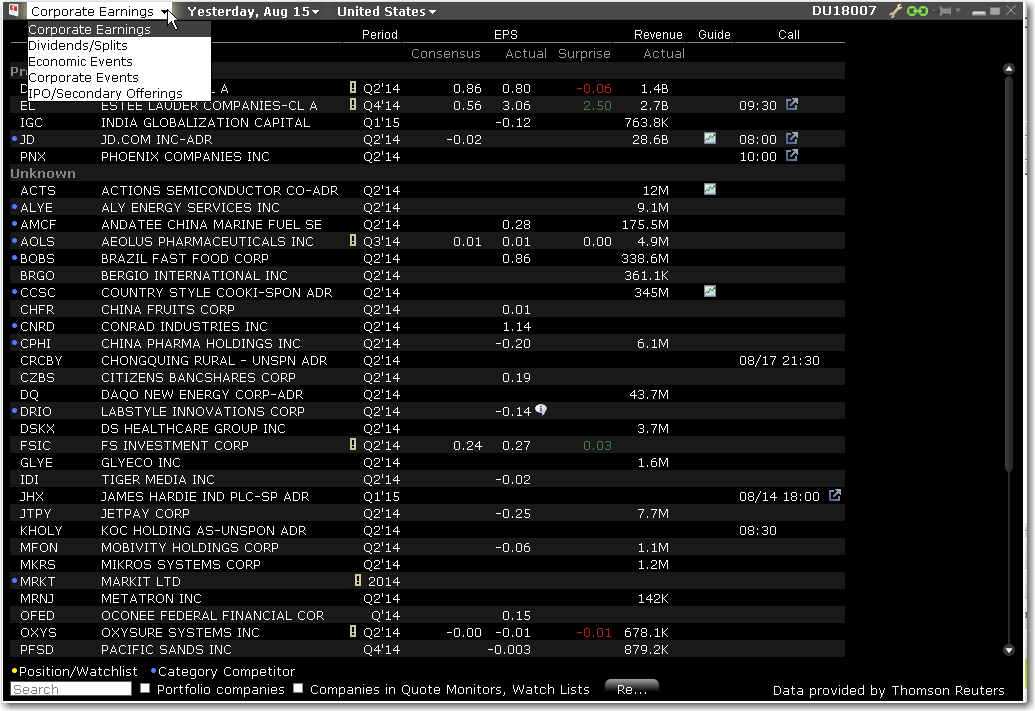Screen dimensions: 1035x711
Task: Click the blue competitor dot beside CNRD
Action: click(x=15, y=325)
